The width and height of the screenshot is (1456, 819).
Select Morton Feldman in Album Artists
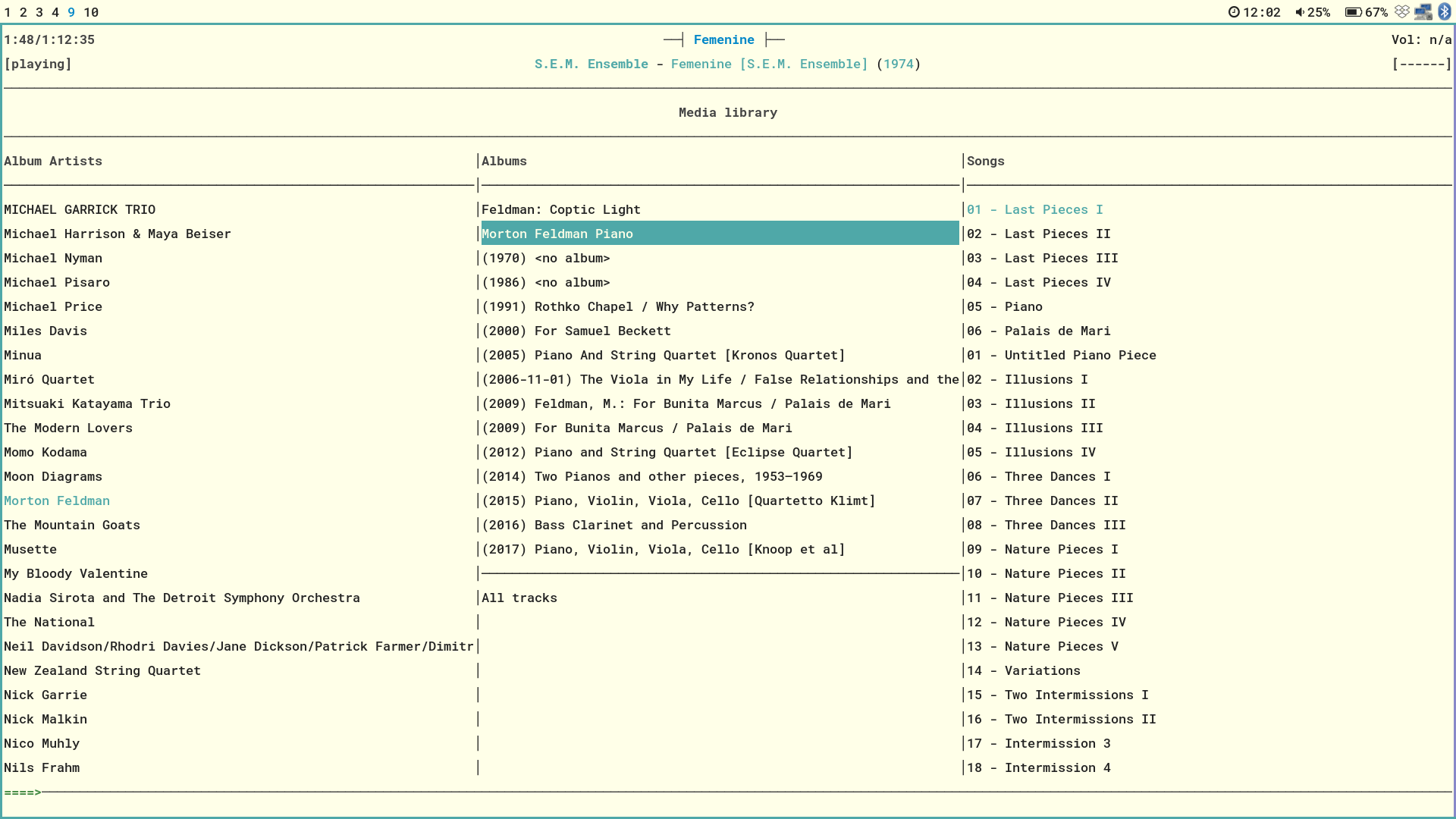57,501
